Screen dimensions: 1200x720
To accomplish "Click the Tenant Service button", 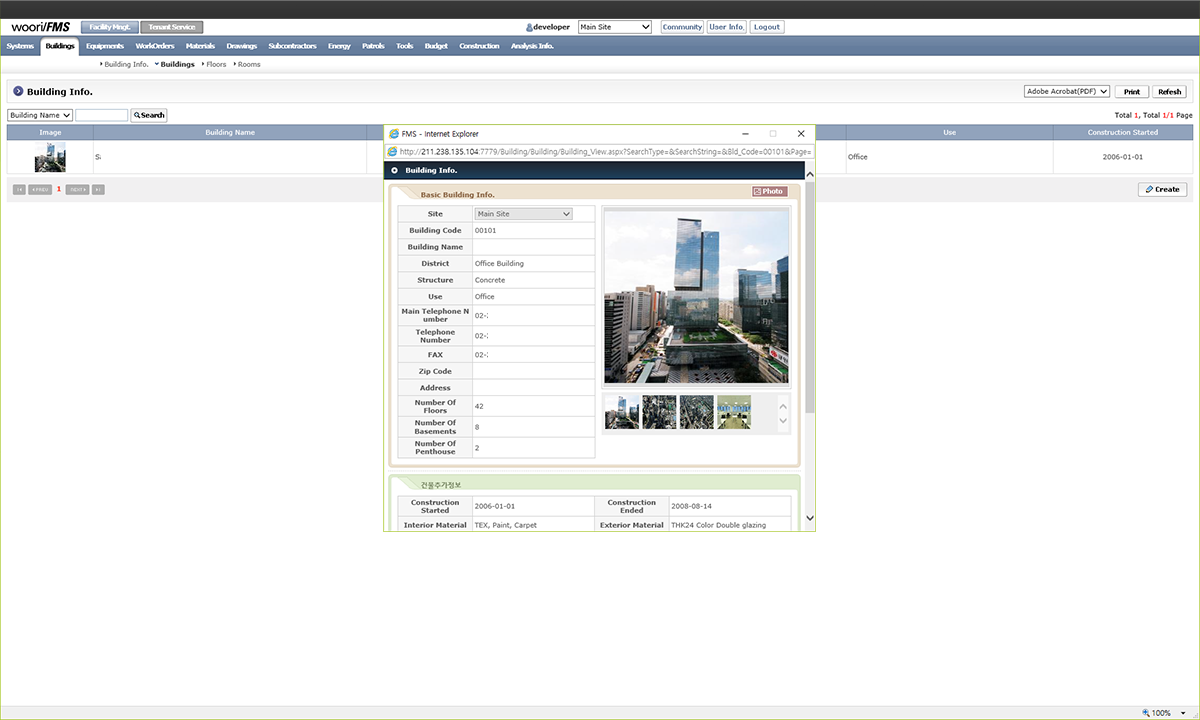I will pos(172,27).
